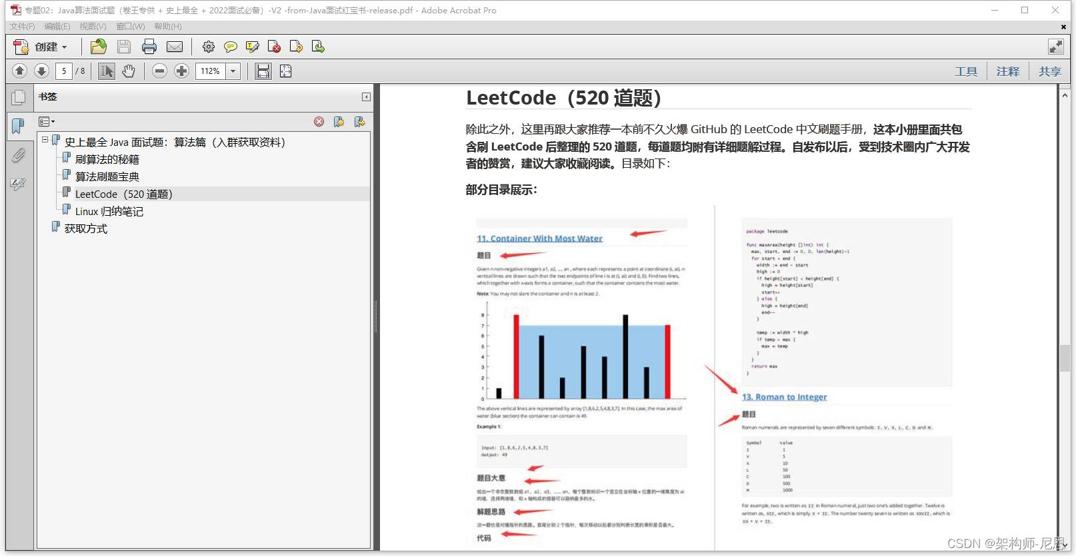Image resolution: width=1076 pixels, height=556 pixels.
Task: Click the LeetCode（520 道题）page heading
Action: click(563, 98)
